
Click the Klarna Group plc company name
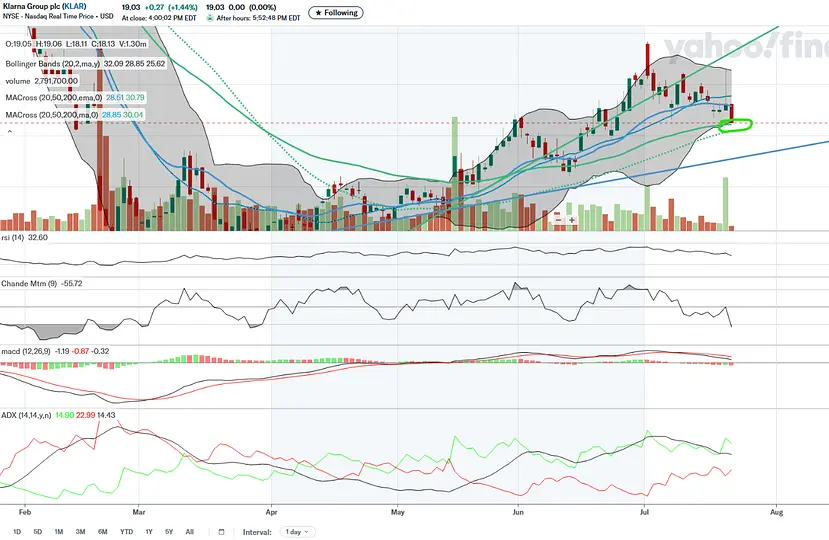point(31,6)
